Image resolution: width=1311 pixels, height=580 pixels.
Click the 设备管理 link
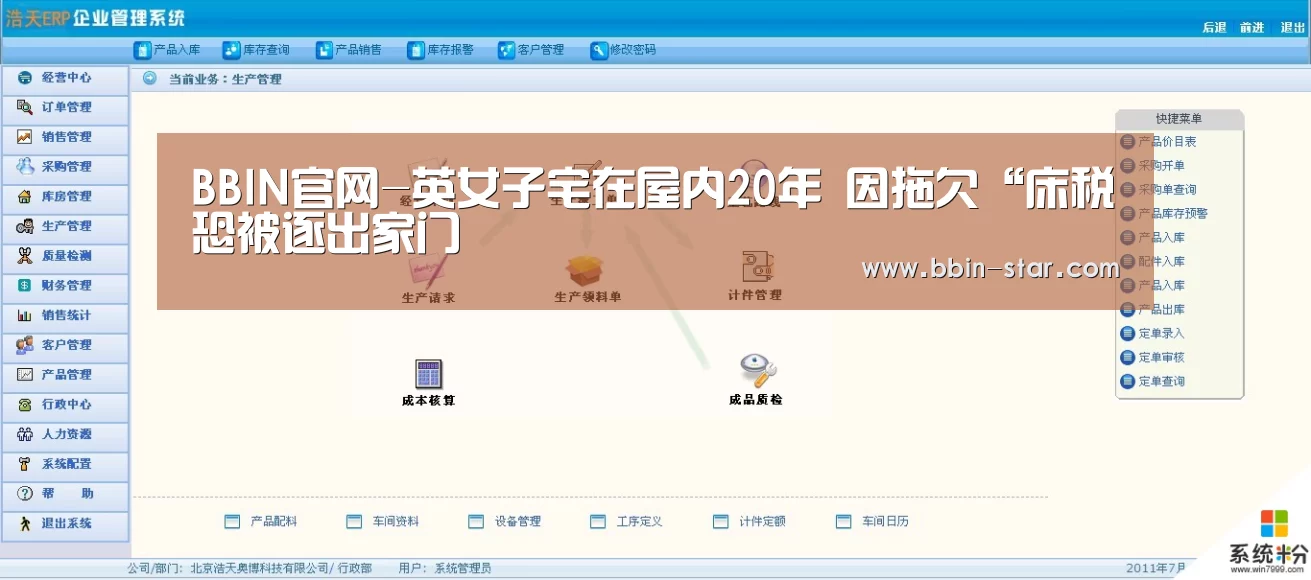point(505,522)
